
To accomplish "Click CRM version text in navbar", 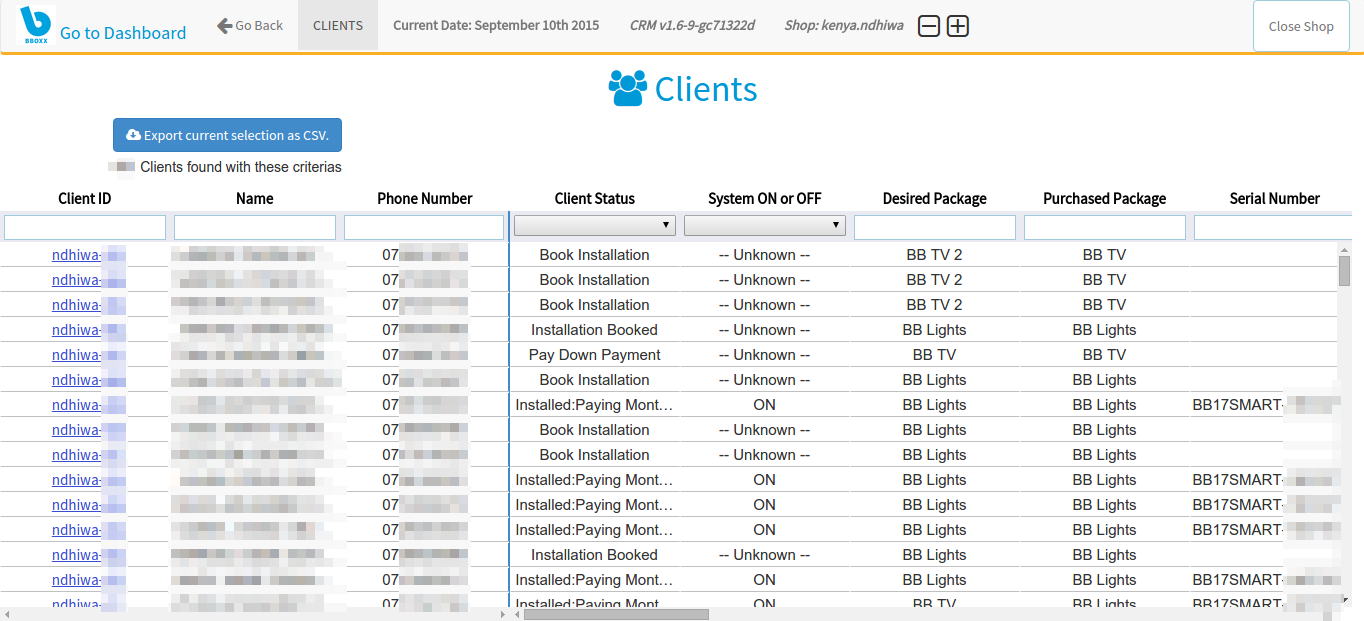I will point(692,25).
